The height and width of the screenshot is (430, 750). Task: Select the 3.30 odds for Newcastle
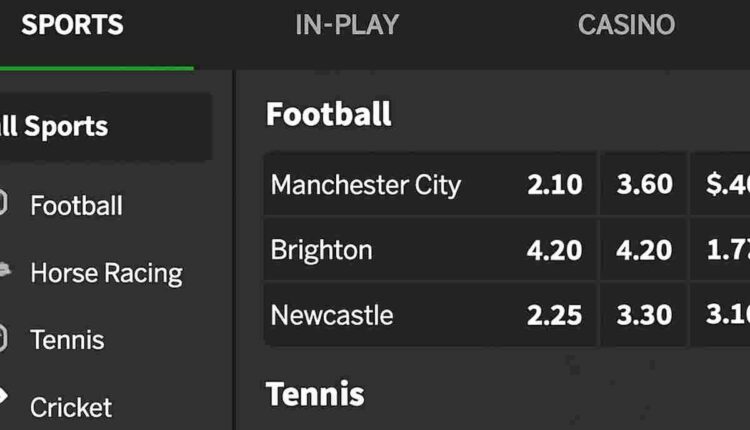click(x=644, y=316)
